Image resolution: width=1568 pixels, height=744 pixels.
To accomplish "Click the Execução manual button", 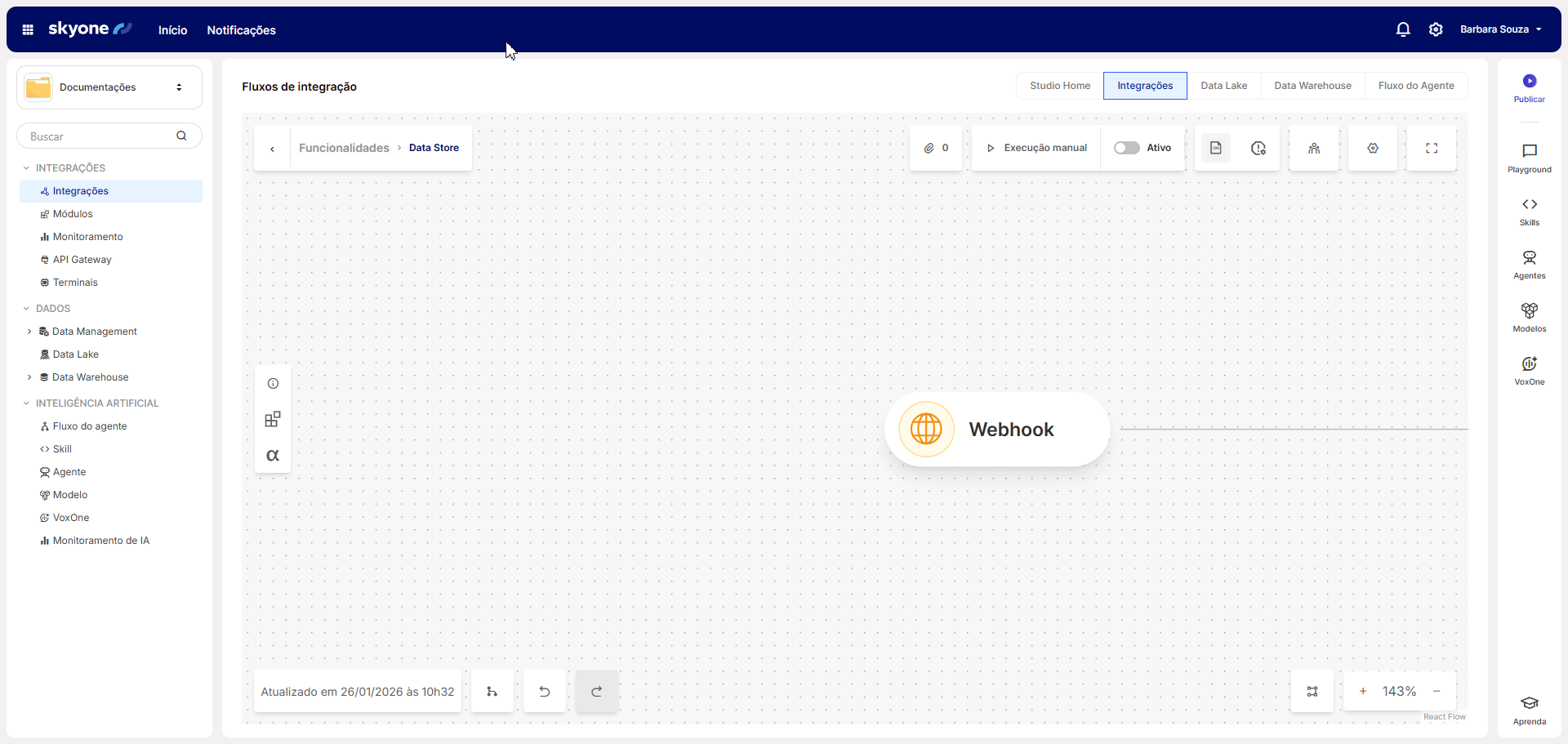I will 1036,149.
